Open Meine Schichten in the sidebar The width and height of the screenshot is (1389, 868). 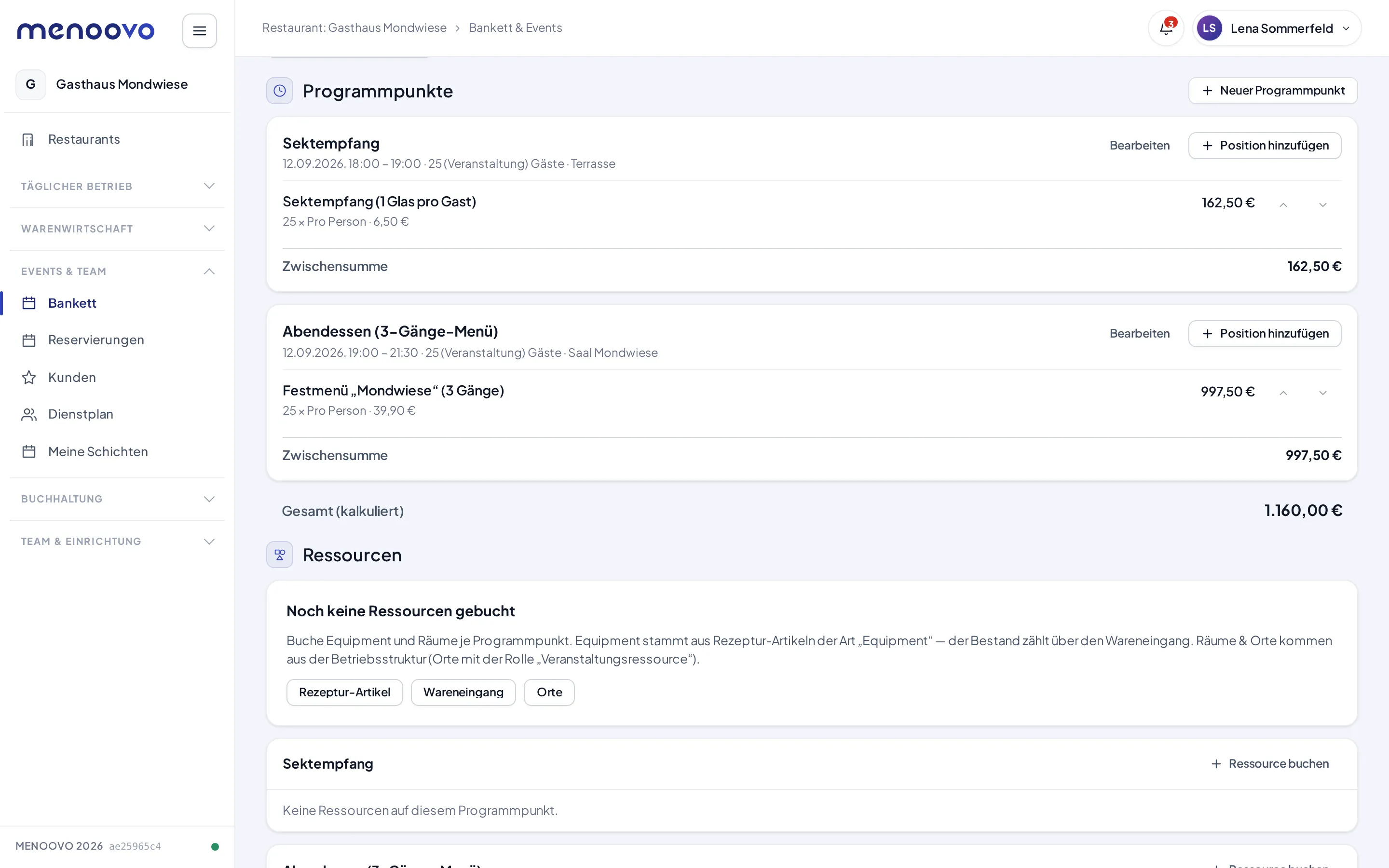(x=117, y=452)
